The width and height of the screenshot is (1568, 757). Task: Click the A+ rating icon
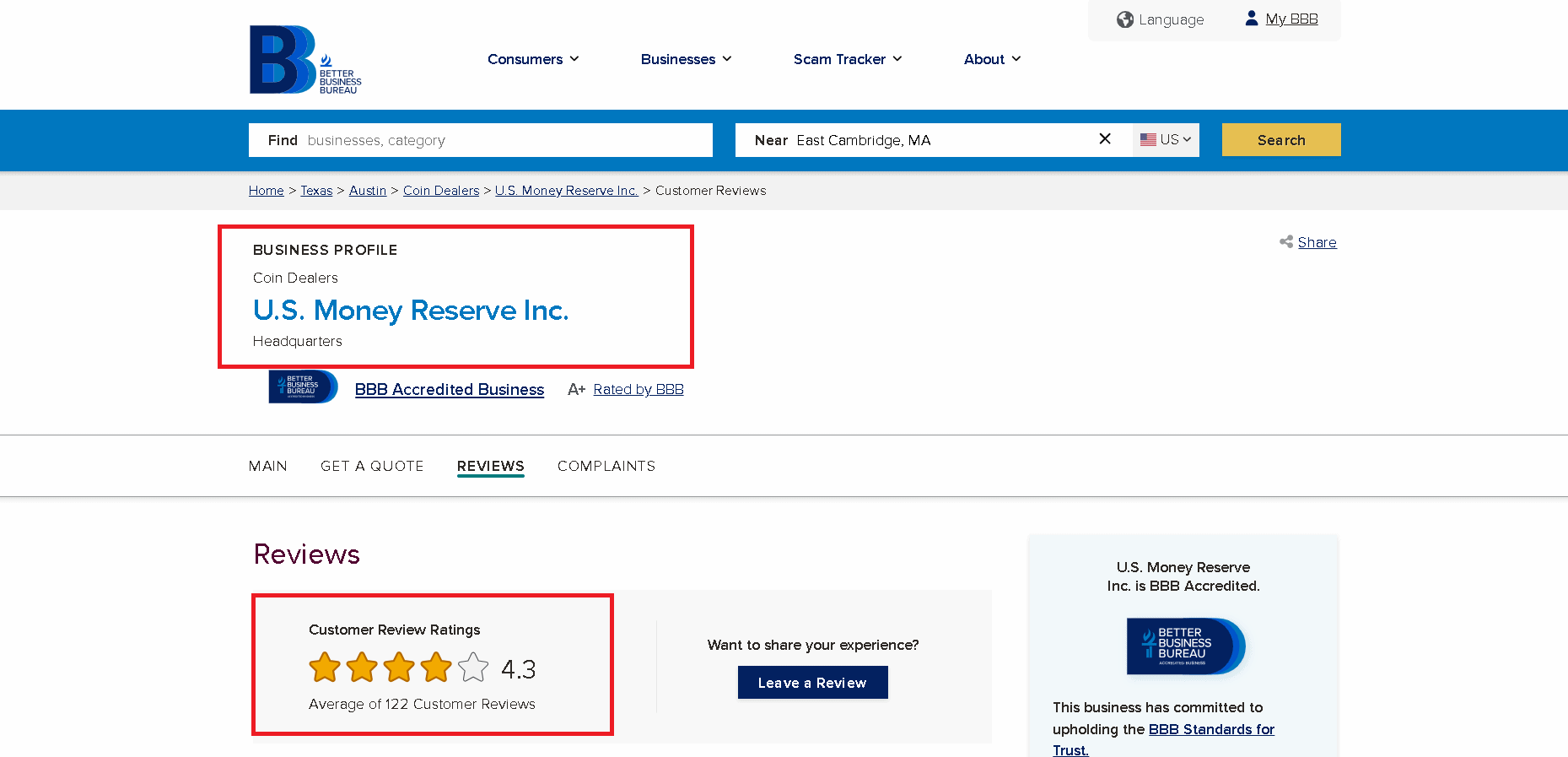[x=577, y=389]
